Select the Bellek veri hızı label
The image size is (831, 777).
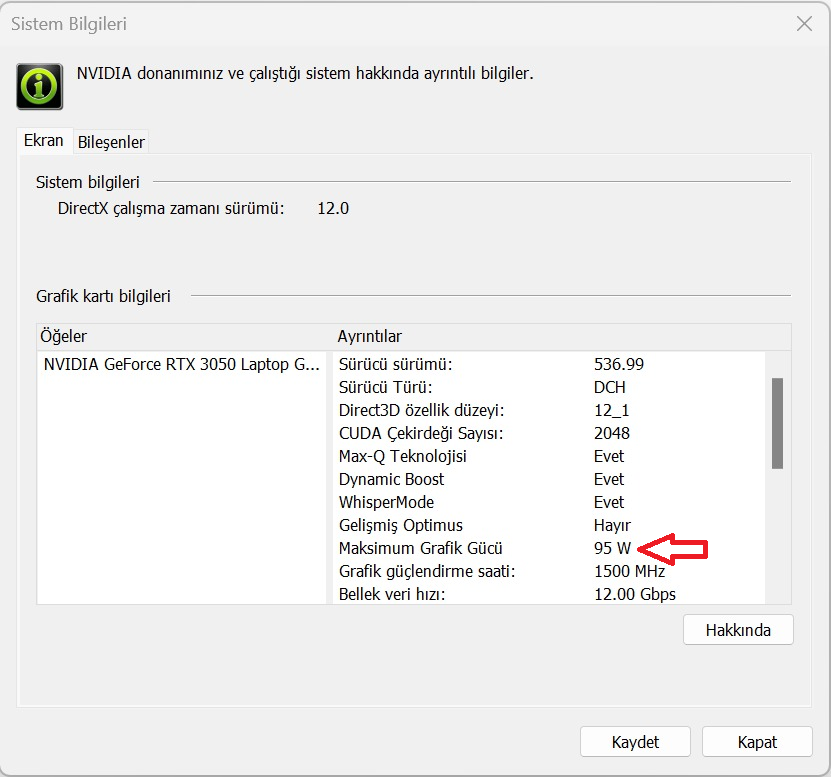click(392, 594)
